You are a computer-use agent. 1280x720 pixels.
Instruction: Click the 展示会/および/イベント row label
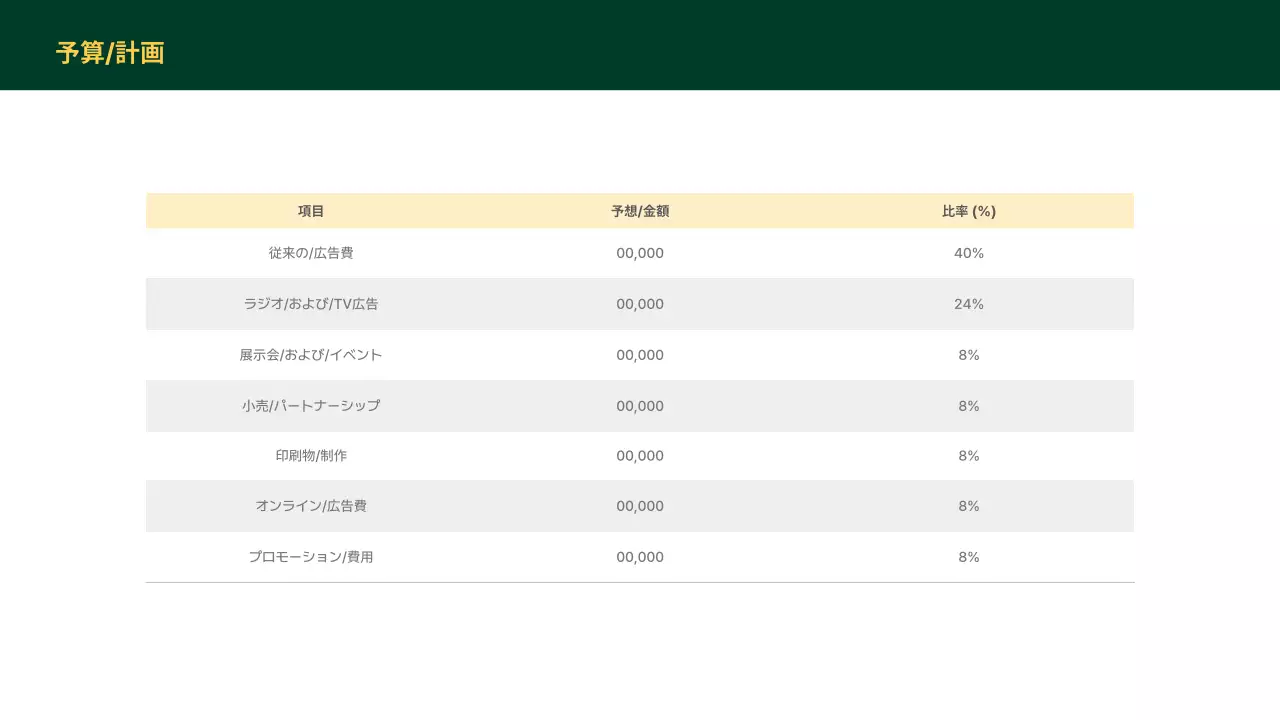(311, 354)
